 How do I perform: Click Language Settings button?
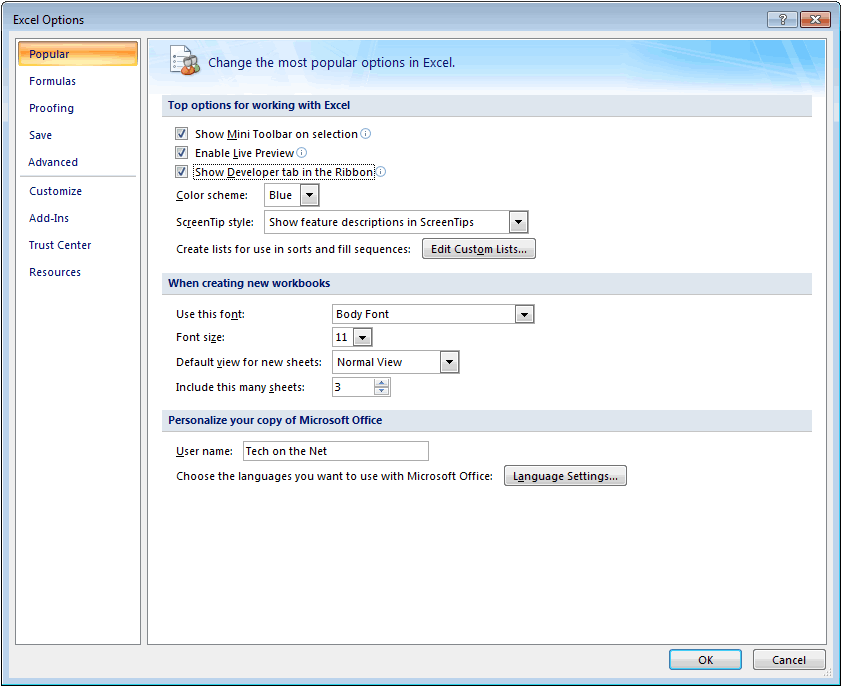[565, 476]
